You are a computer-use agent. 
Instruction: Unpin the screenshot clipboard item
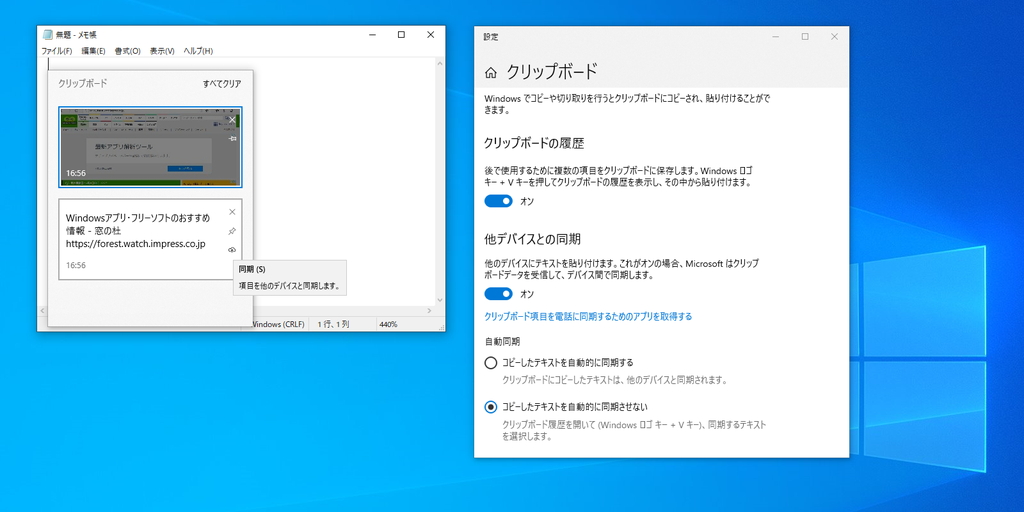(x=232, y=138)
